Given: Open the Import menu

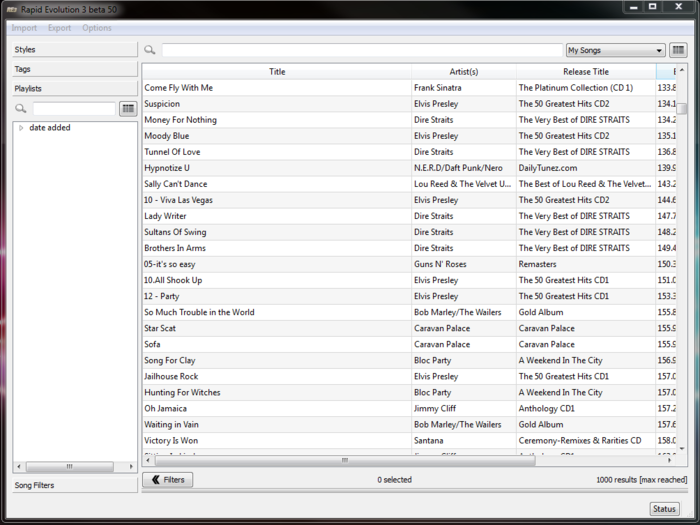Looking at the screenshot, I should (24, 28).
